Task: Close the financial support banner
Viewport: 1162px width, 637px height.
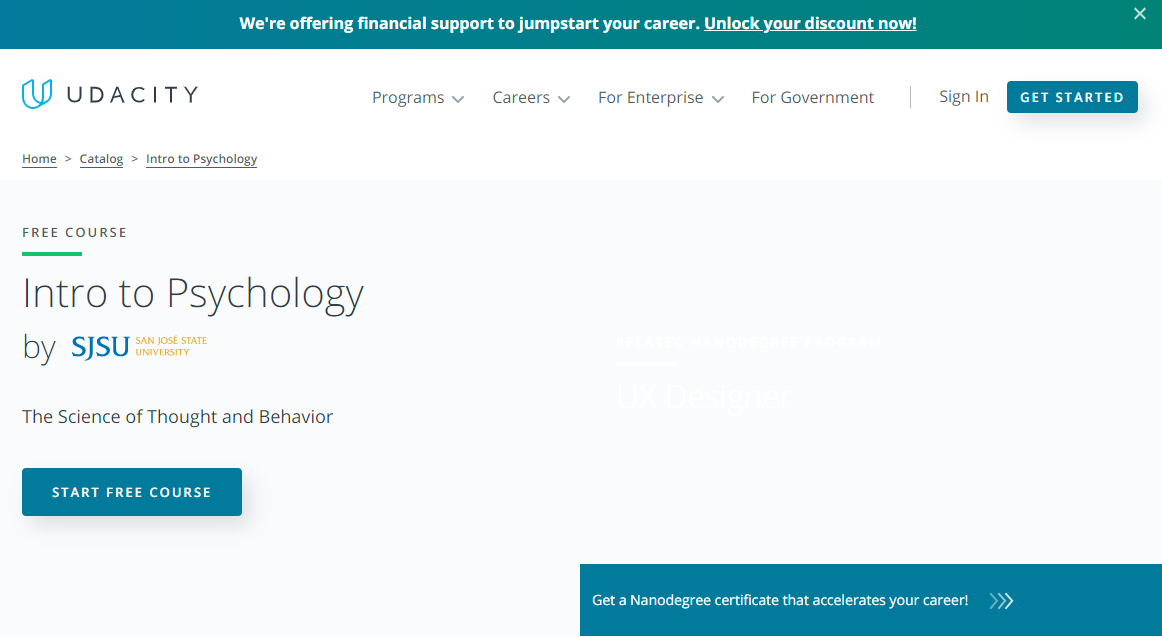Action: pyautogui.click(x=1140, y=13)
